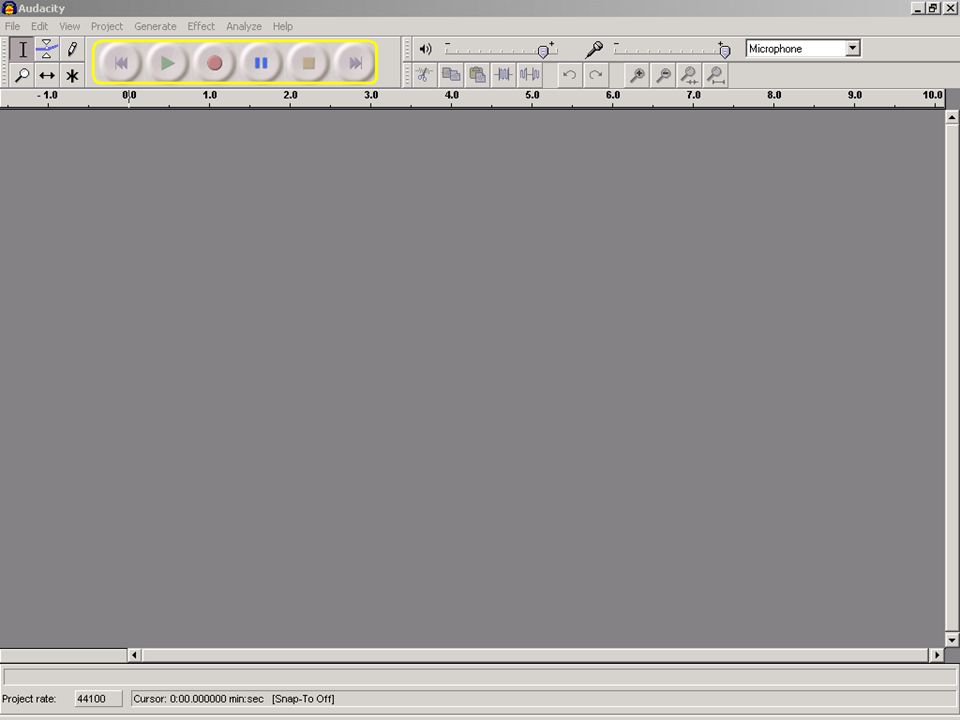Click the Audacity title bar icon
The width and height of the screenshot is (960, 720).
point(9,8)
